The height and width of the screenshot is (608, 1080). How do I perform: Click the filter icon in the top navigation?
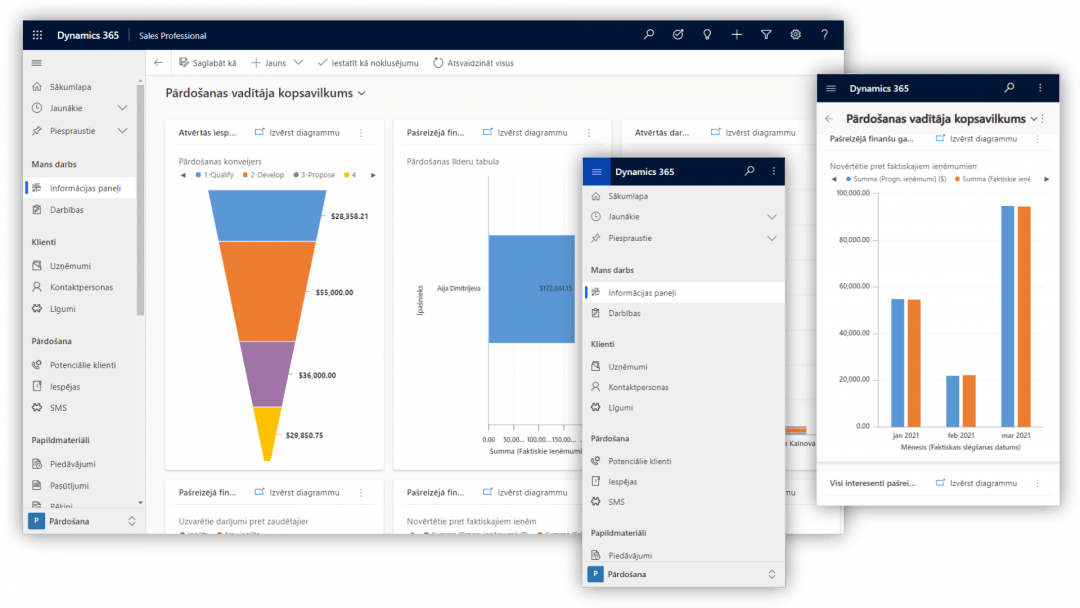(x=766, y=34)
